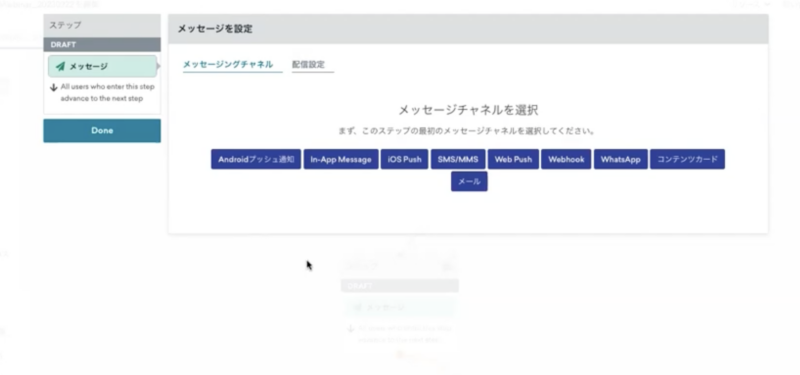Pick the SMS/MMS channel button
The height and width of the screenshot is (375, 800).
(458, 159)
